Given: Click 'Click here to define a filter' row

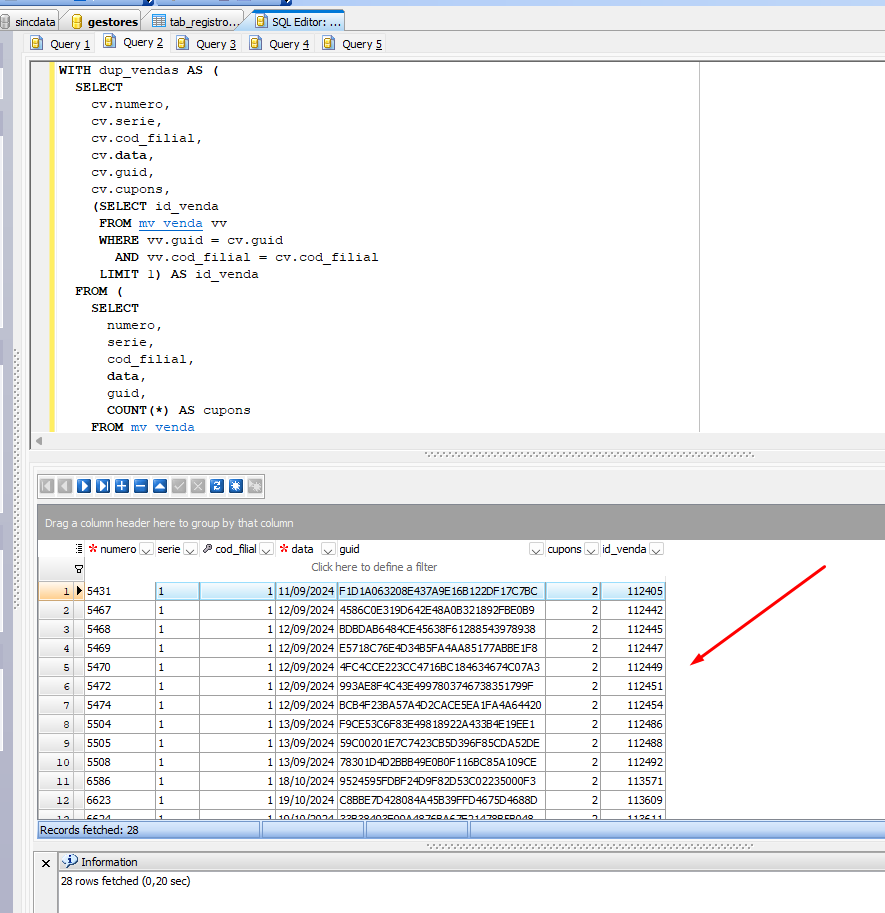Looking at the screenshot, I should coord(374,567).
